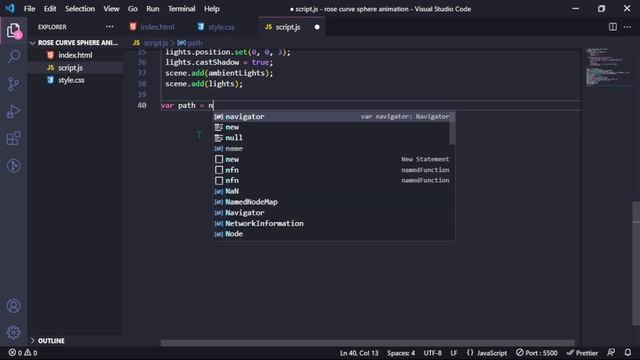The image size is (640, 360).
Task: Click the feedback icon in status bar
Action: 611,352
